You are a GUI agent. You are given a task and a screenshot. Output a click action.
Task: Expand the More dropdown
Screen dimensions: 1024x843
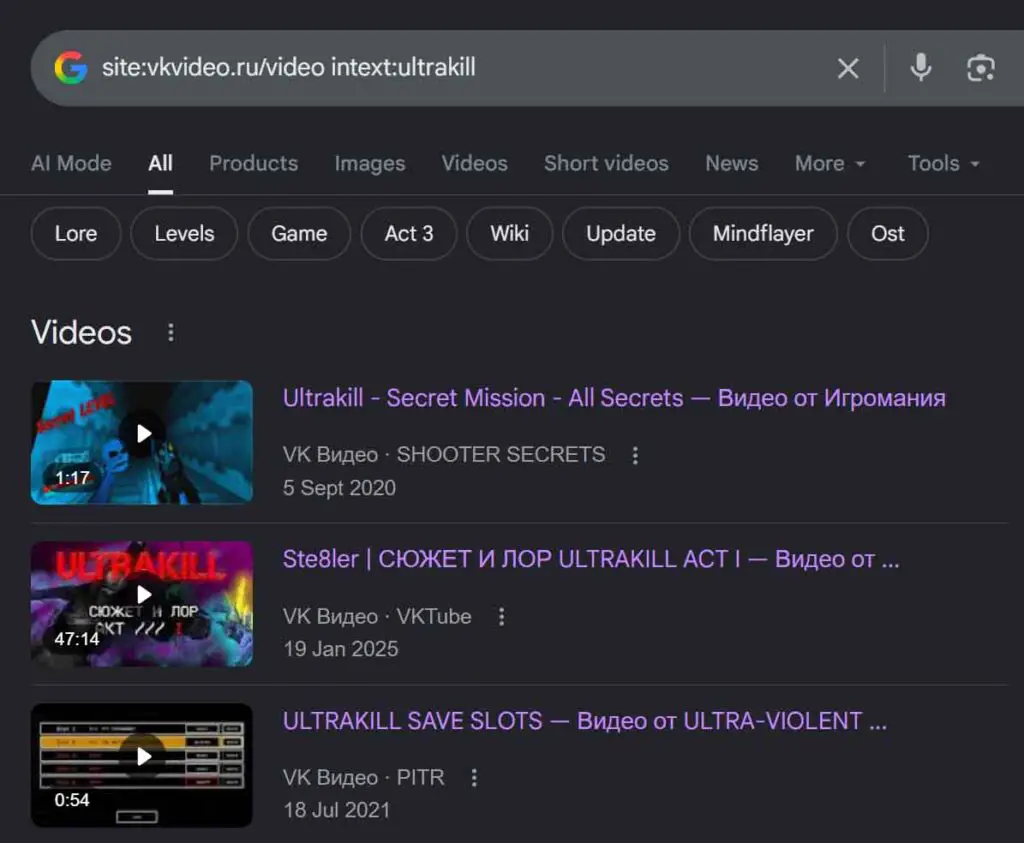[829, 163]
